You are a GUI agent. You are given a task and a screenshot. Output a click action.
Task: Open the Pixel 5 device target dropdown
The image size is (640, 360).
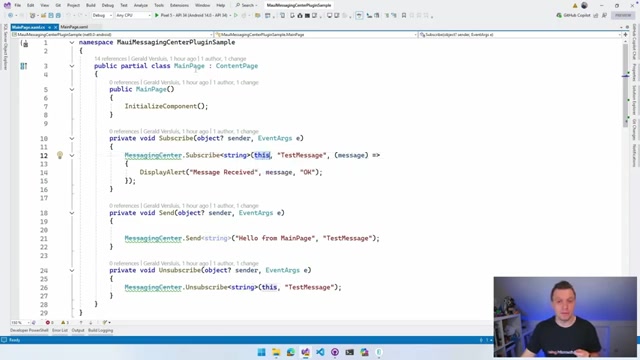[193, 15]
